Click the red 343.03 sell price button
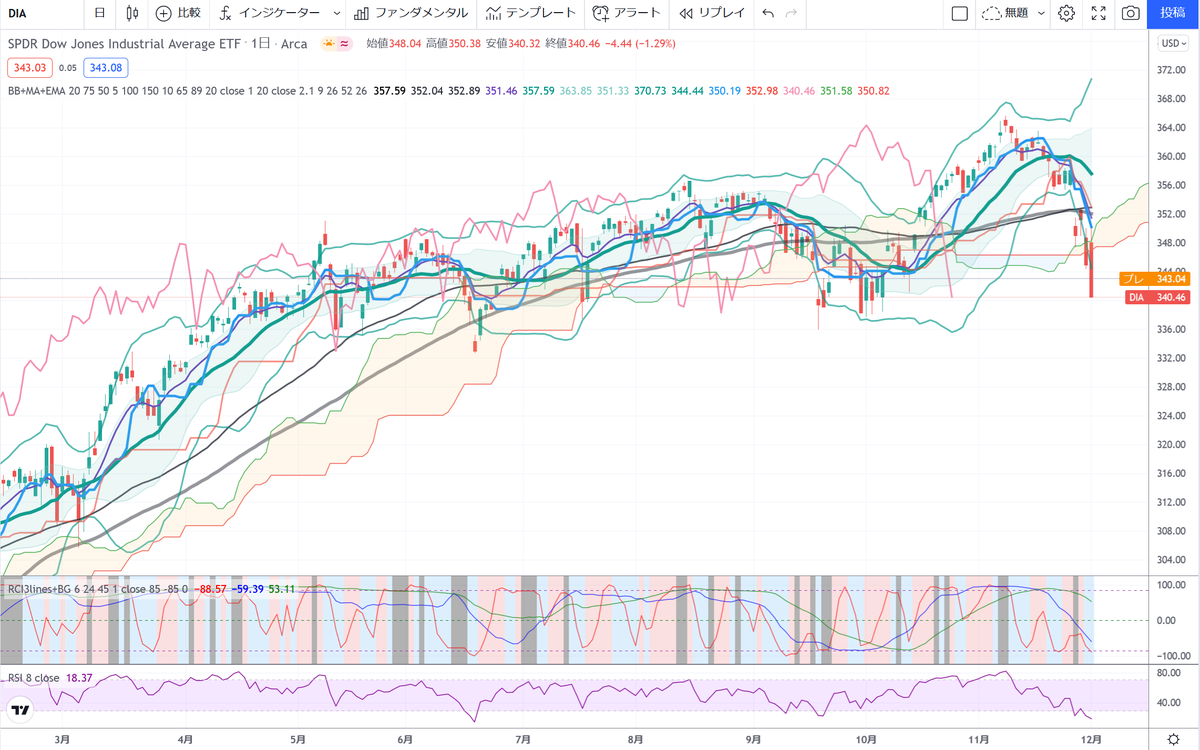 [28, 67]
